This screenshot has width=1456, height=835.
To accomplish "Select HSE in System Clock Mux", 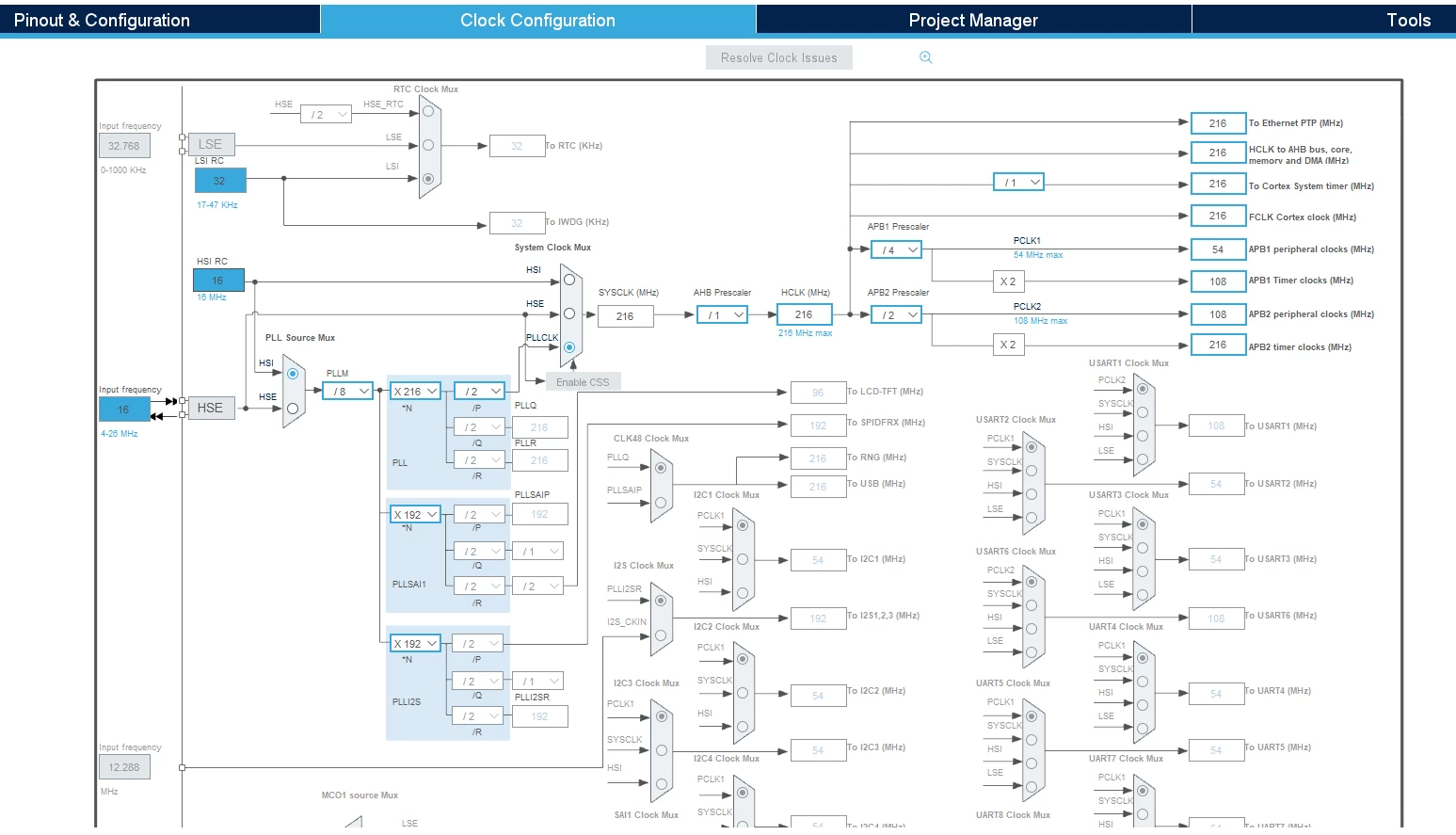I will (x=569, y=313).
